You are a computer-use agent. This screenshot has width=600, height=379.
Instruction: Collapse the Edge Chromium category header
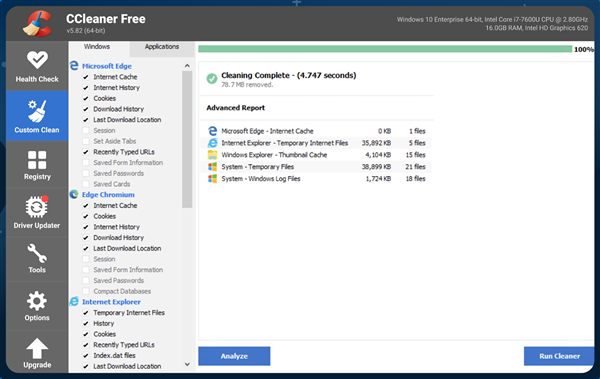tap(108, 194)
